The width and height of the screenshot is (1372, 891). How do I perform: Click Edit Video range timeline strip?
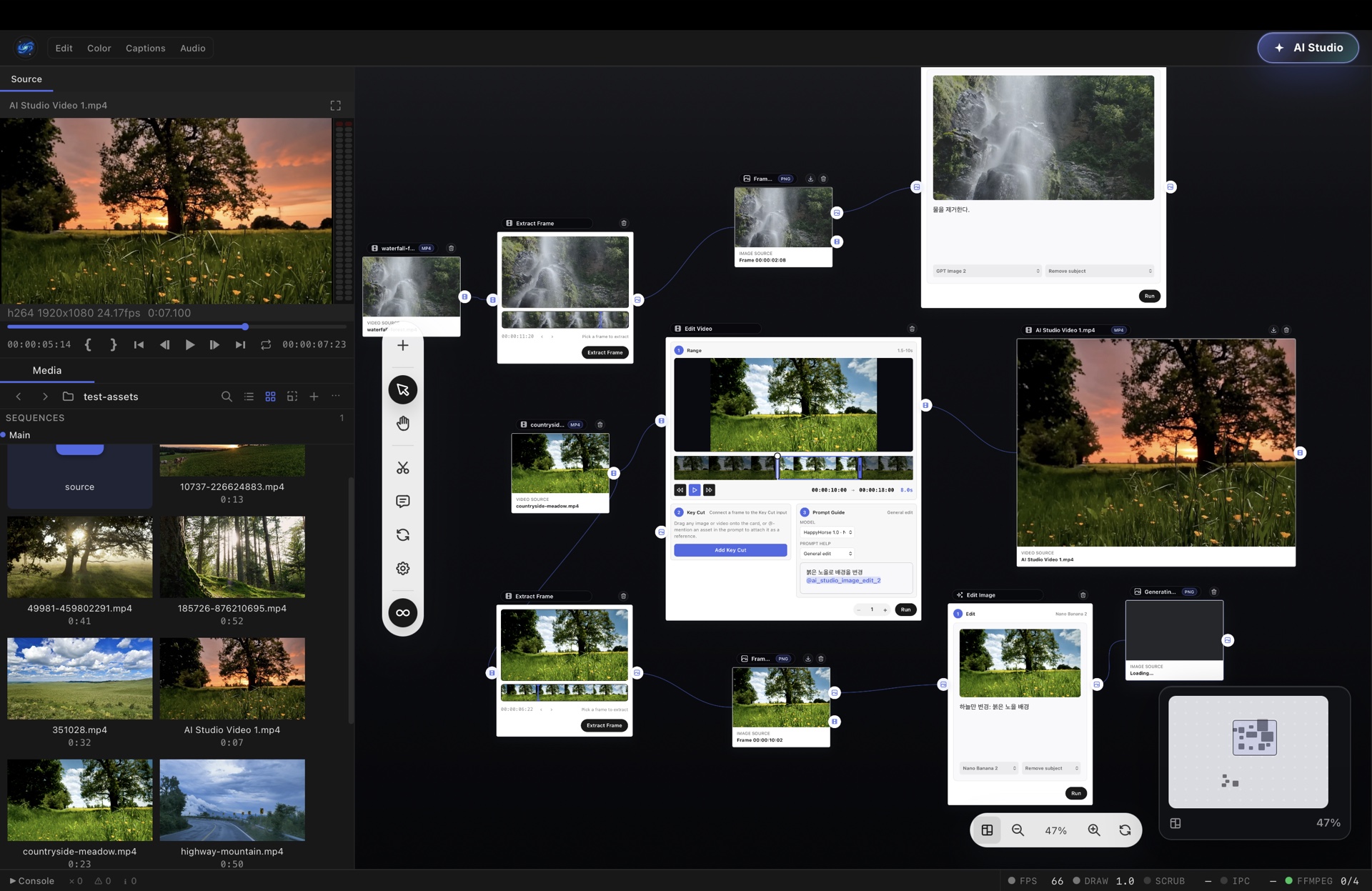[793, 467]
